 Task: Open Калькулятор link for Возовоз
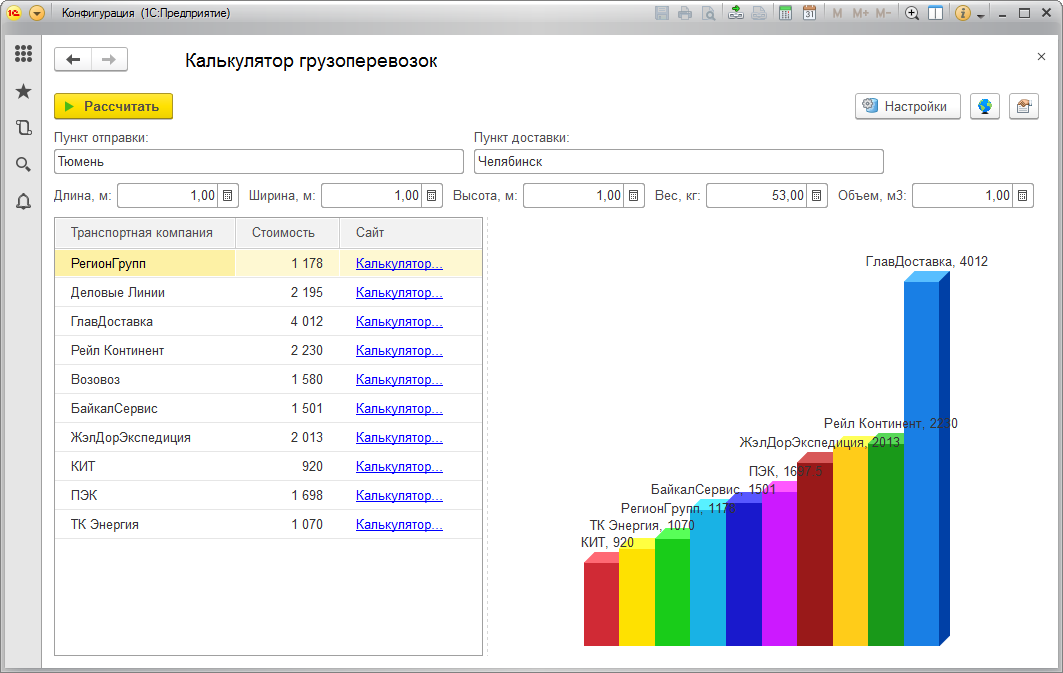(x=399, y=380)
